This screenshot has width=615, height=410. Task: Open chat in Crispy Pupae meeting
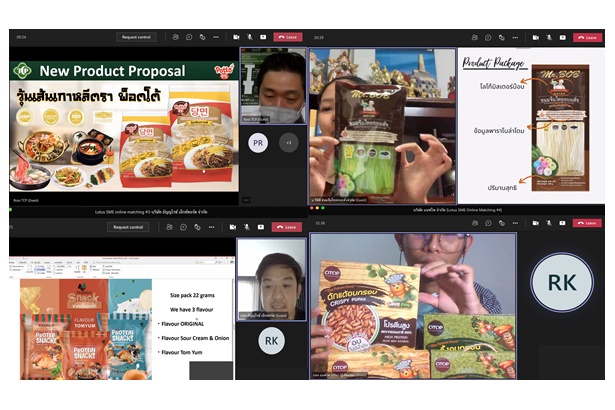click(x=488, y=223)
